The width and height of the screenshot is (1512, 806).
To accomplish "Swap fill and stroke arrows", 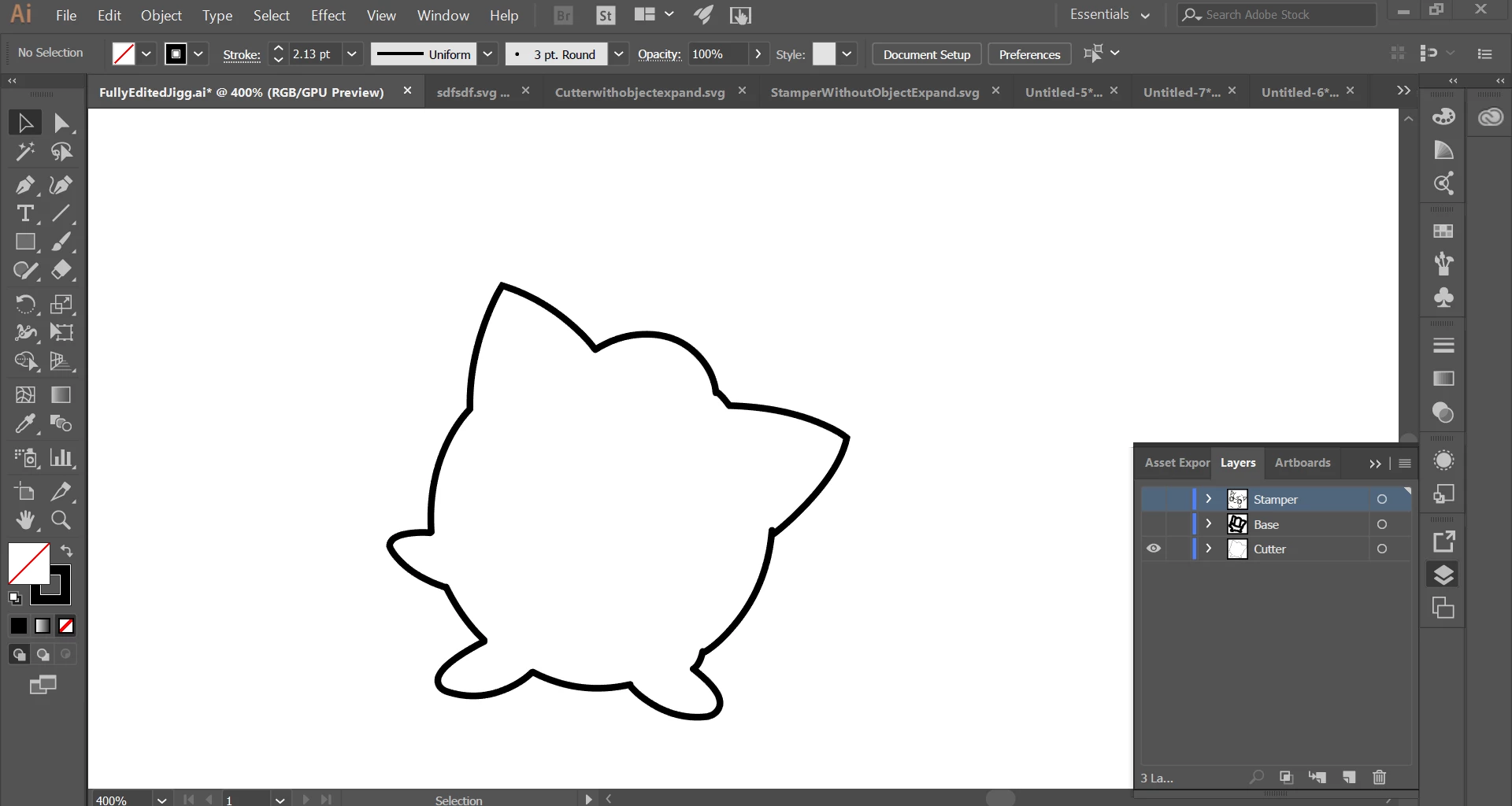I will [x=67, y=551].
